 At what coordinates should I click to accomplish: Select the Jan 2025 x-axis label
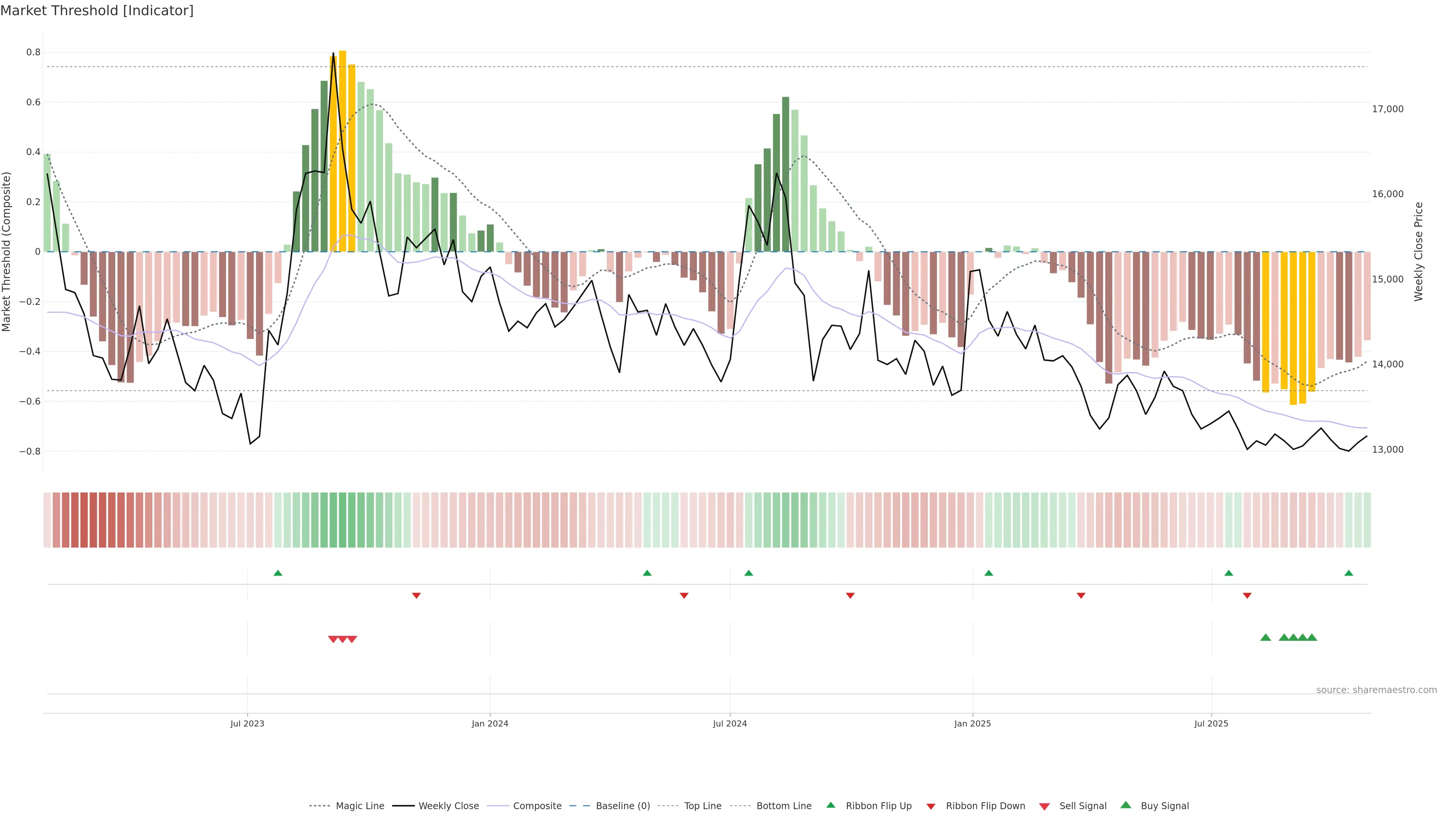click(972, 723)
